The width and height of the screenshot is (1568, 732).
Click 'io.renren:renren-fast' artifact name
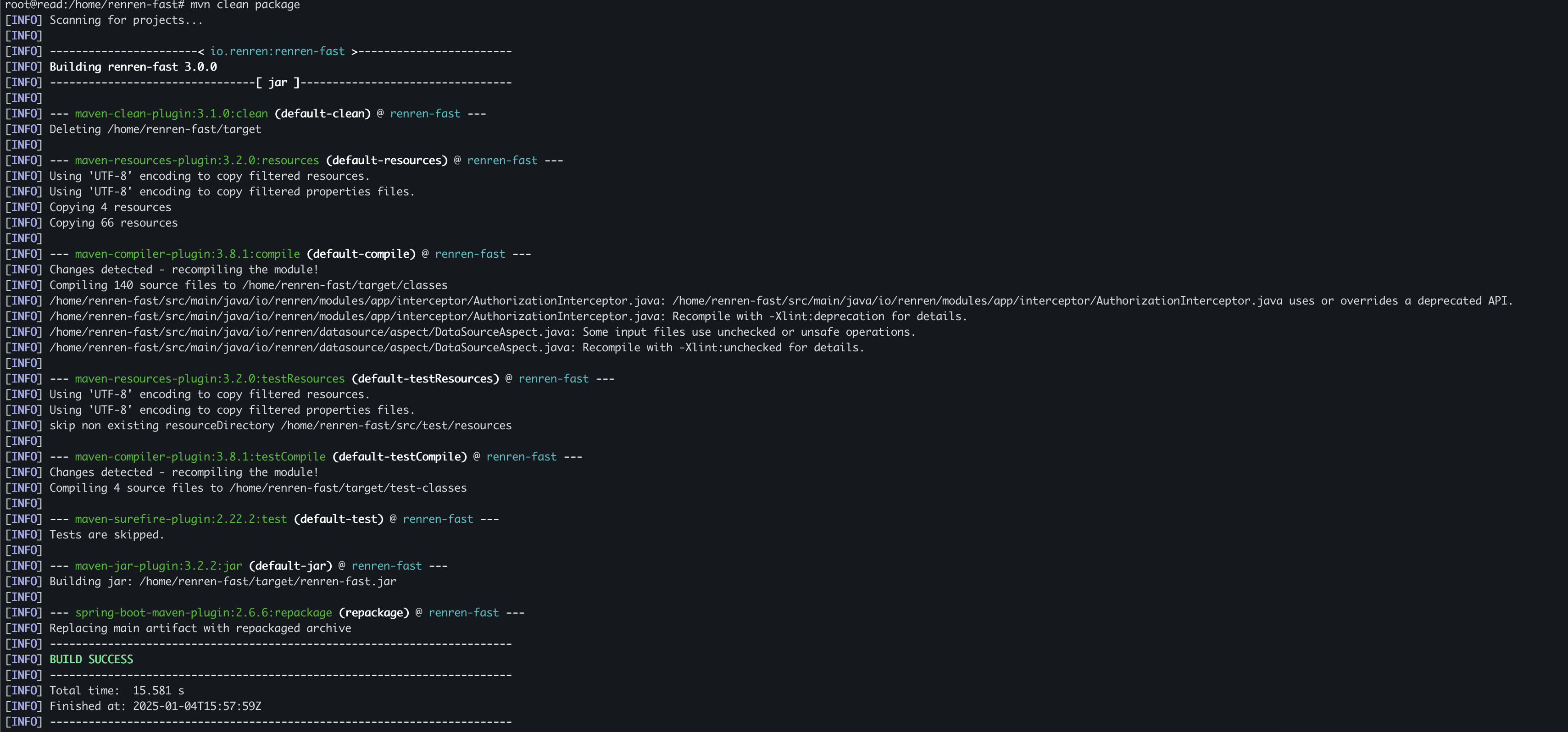[277, 51]
